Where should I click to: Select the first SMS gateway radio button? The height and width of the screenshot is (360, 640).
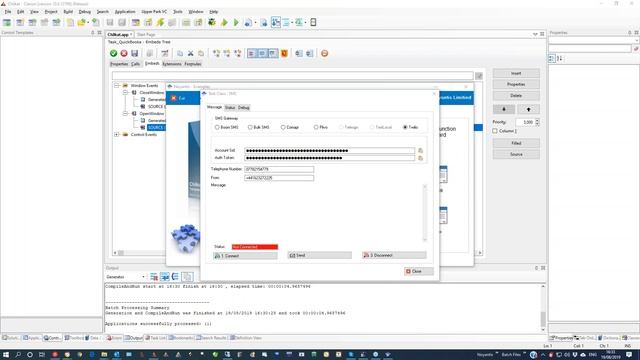coord(217,127)
